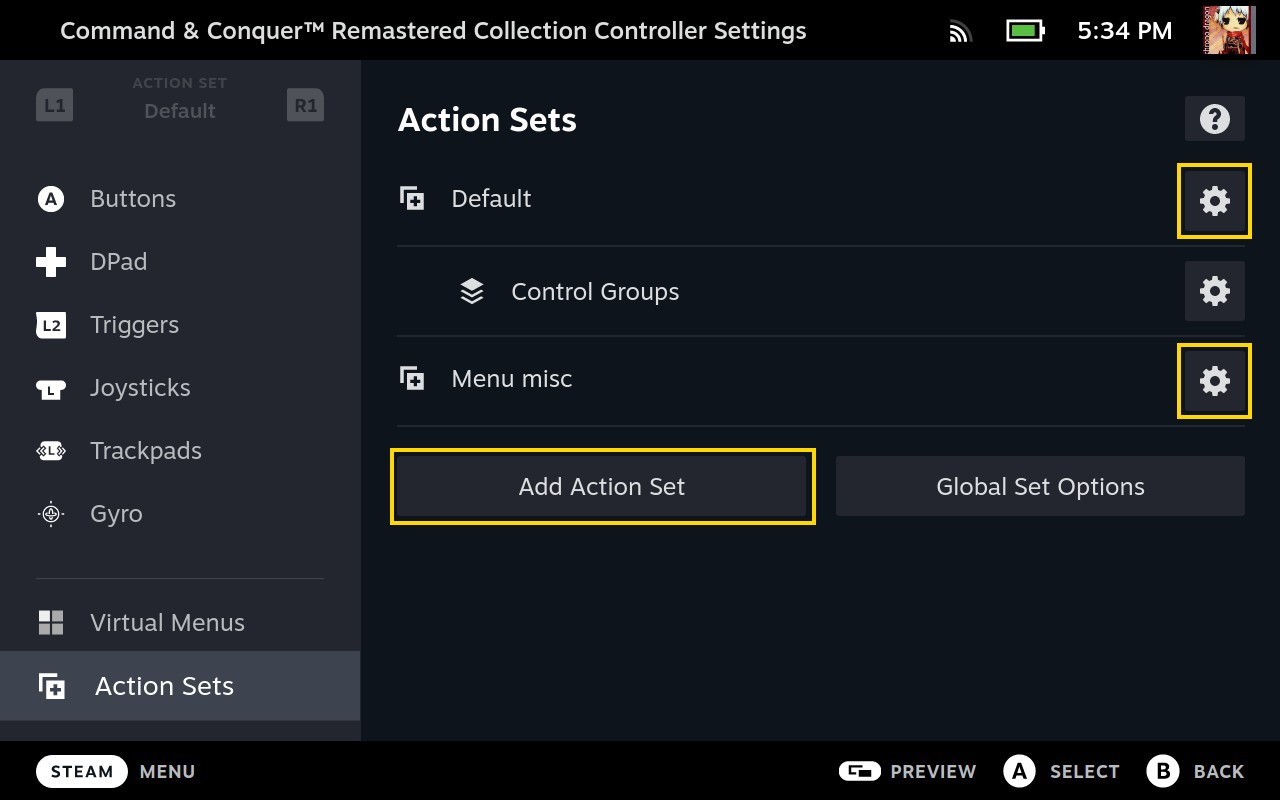Navigate to Joysticks in the sidebar

pos(139,388)
